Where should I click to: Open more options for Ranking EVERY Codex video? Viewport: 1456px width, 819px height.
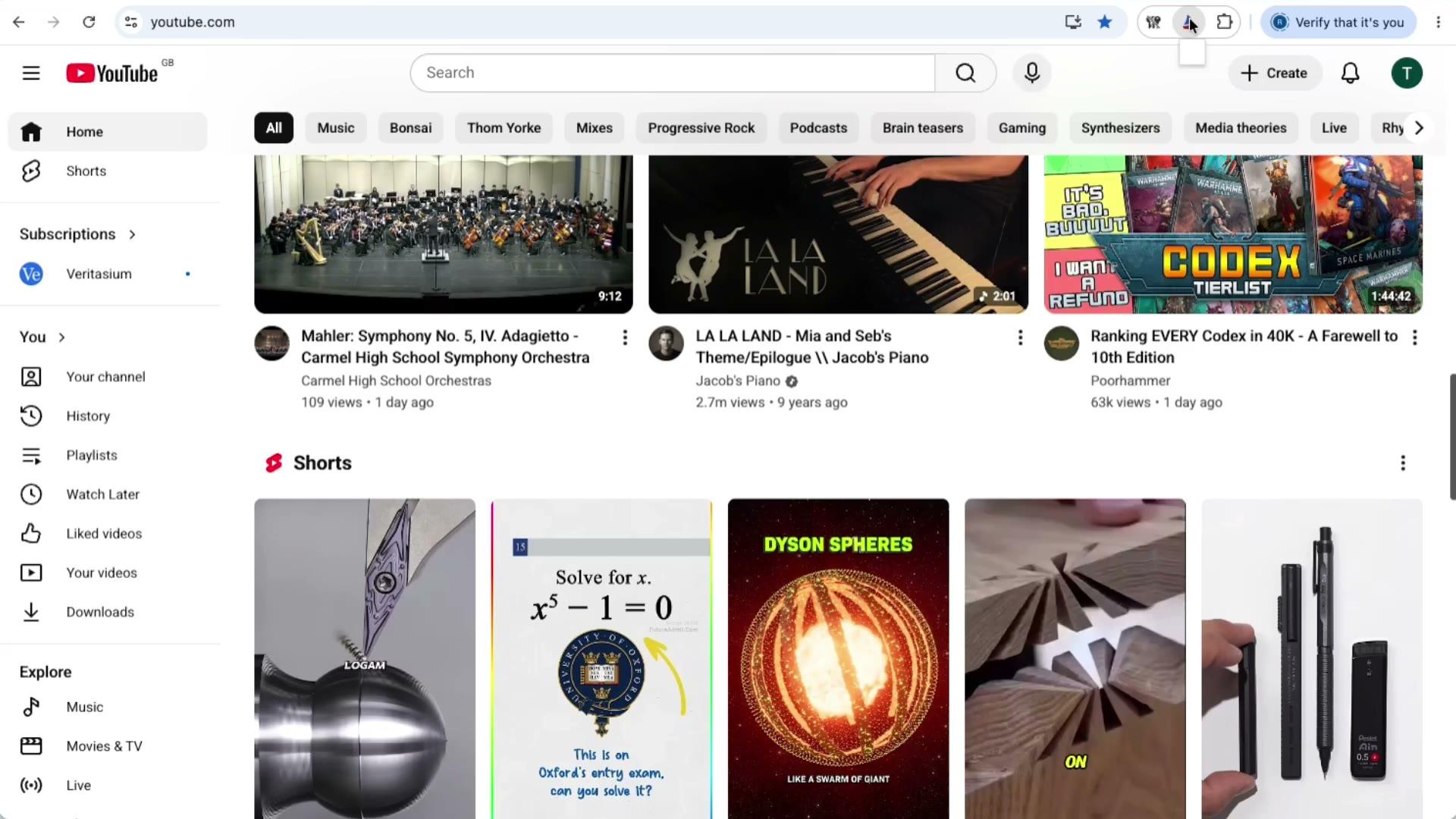[x=1414, y=337]
